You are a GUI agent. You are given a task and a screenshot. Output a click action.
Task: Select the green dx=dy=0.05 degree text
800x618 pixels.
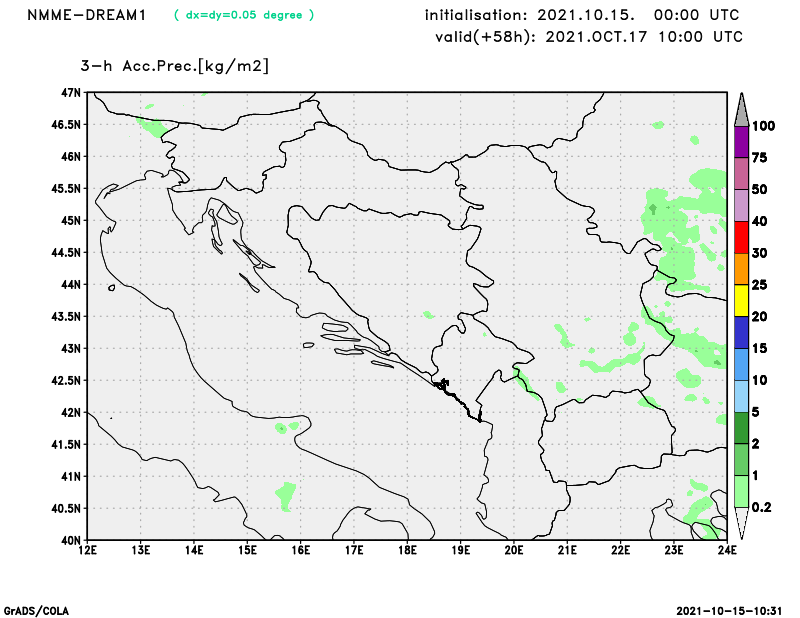(x=244, y=15)
